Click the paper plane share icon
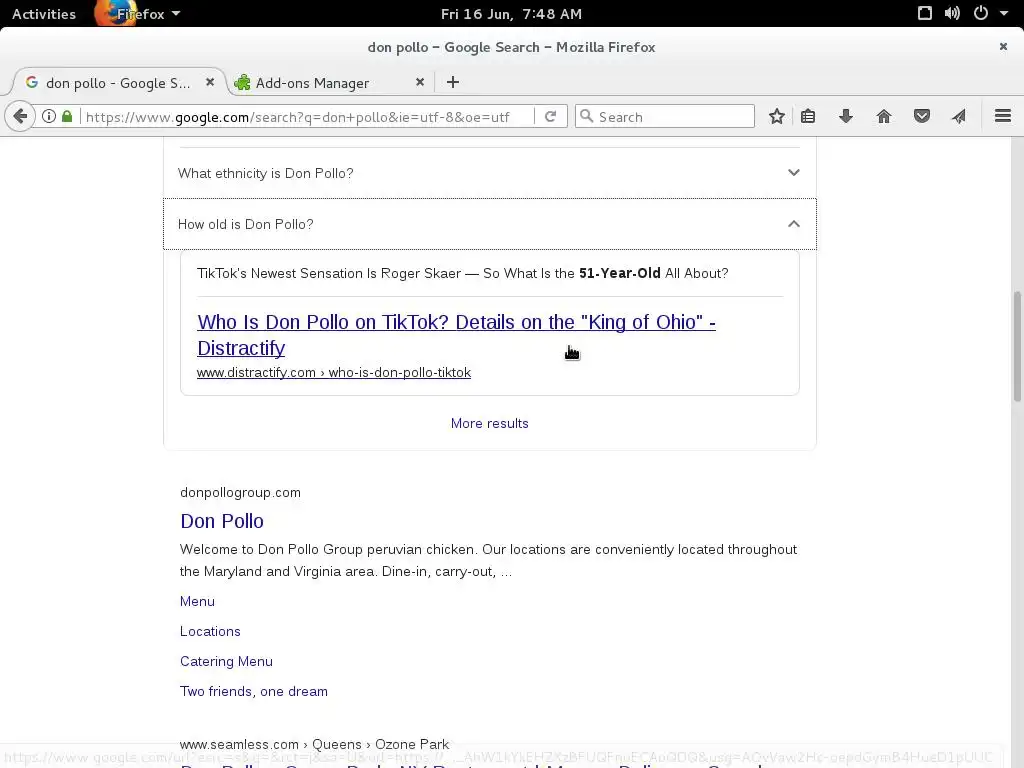Image resolution: width=1024 pixels, height=768 pixels. (959, 116)
